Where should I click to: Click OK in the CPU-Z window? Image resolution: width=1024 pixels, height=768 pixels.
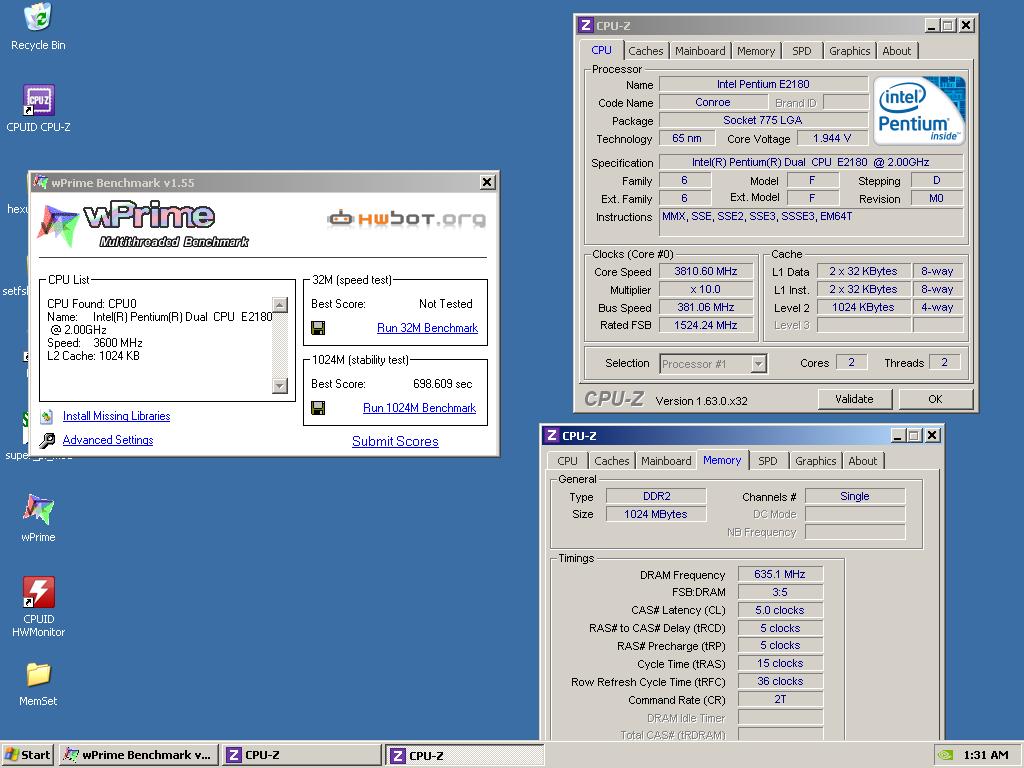(x=935, y=399)
